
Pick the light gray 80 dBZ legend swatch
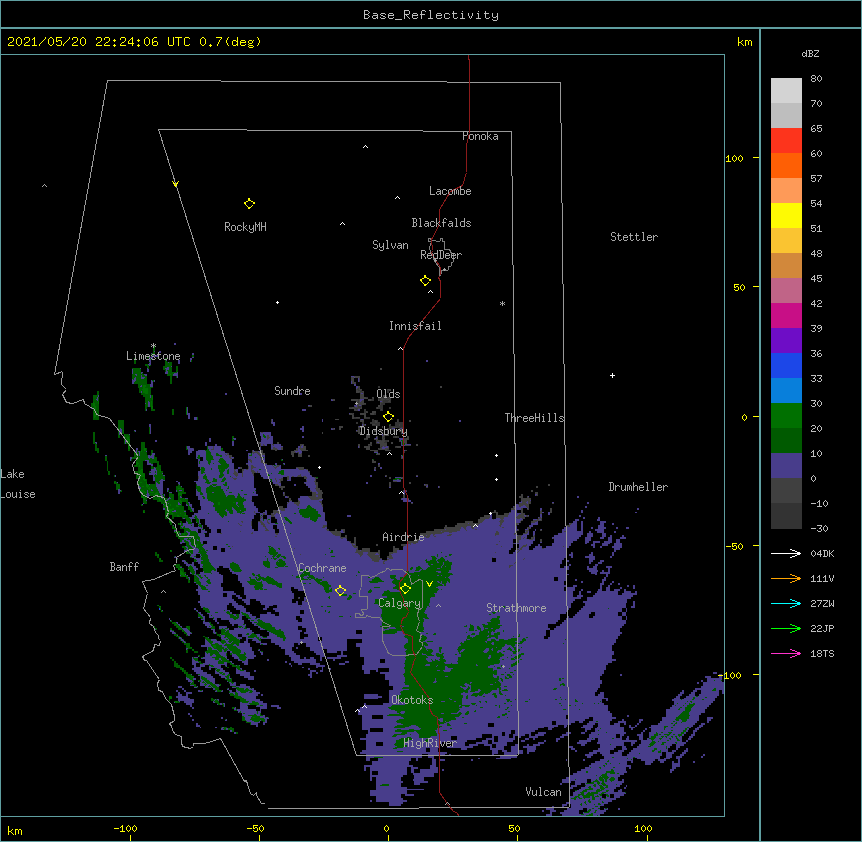pyautogui.click(x=786, y=91)
